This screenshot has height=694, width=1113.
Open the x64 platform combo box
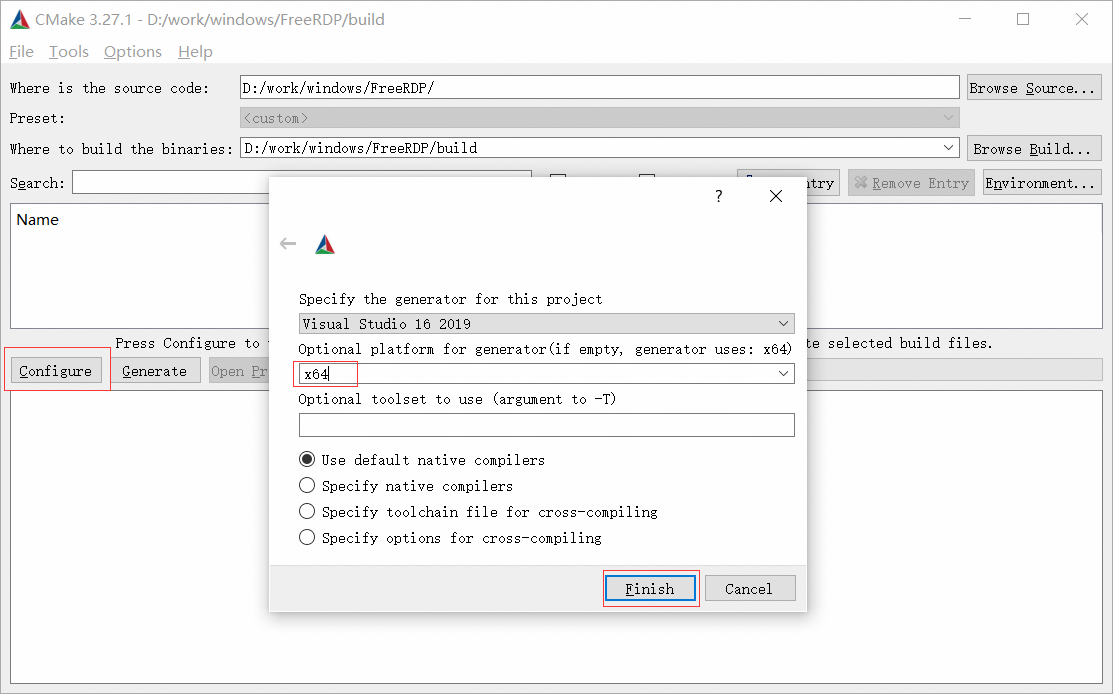tap(546, 373)
